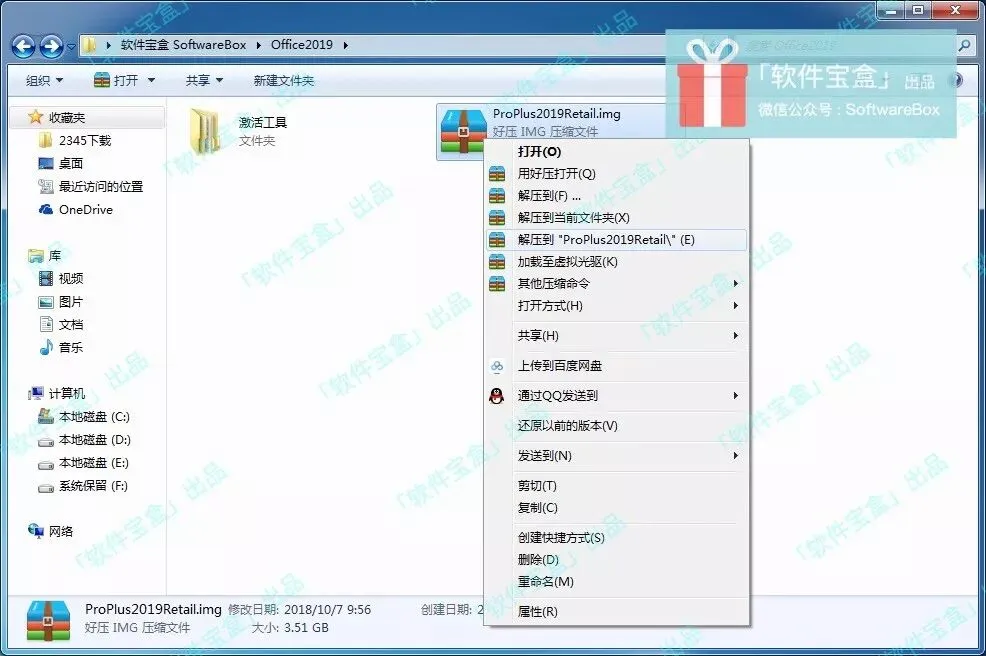Choose 还原以前的版本(V)

click(x=617, y=426)
